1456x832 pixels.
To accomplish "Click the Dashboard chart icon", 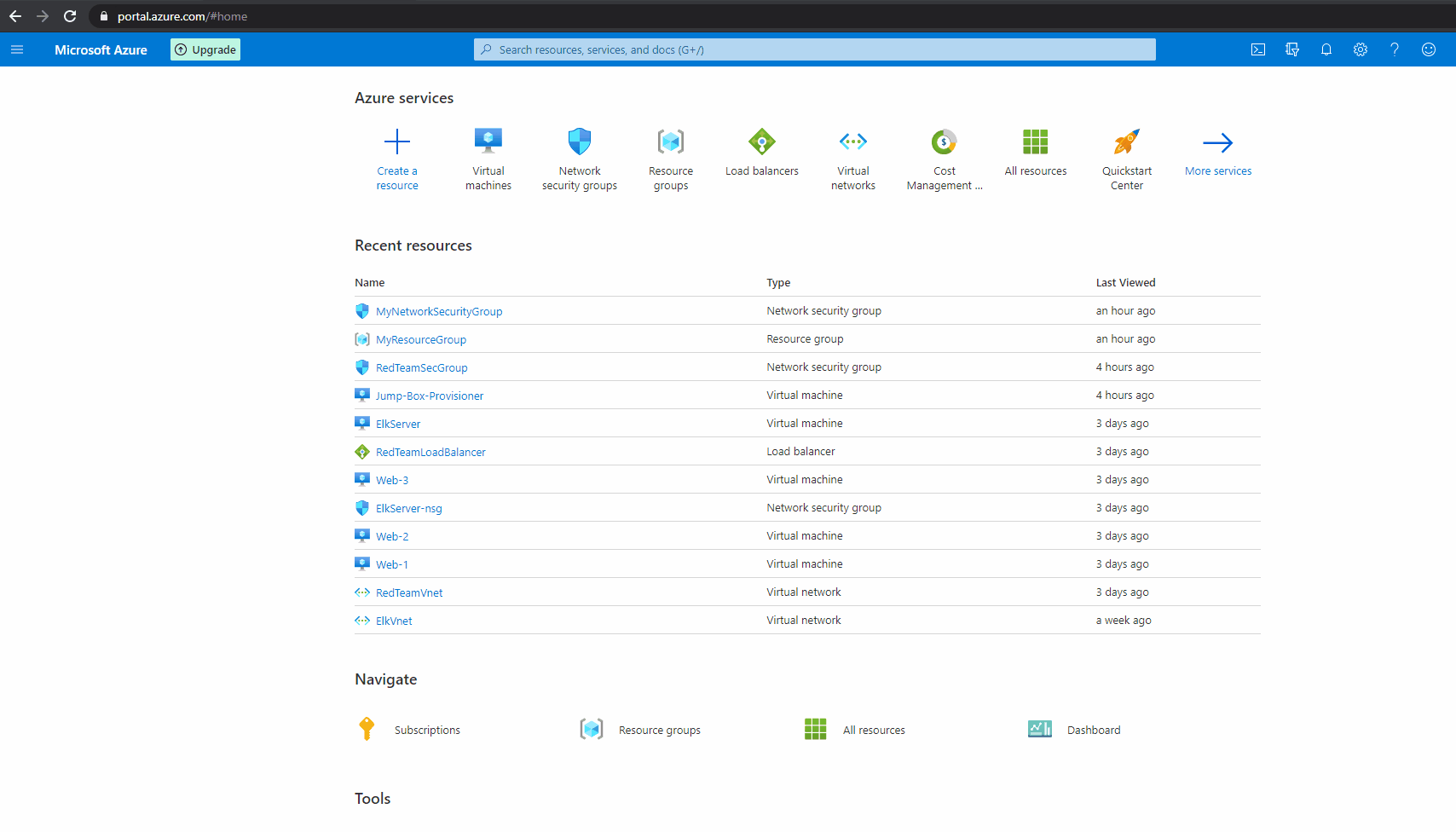I will coord(1040,729).
